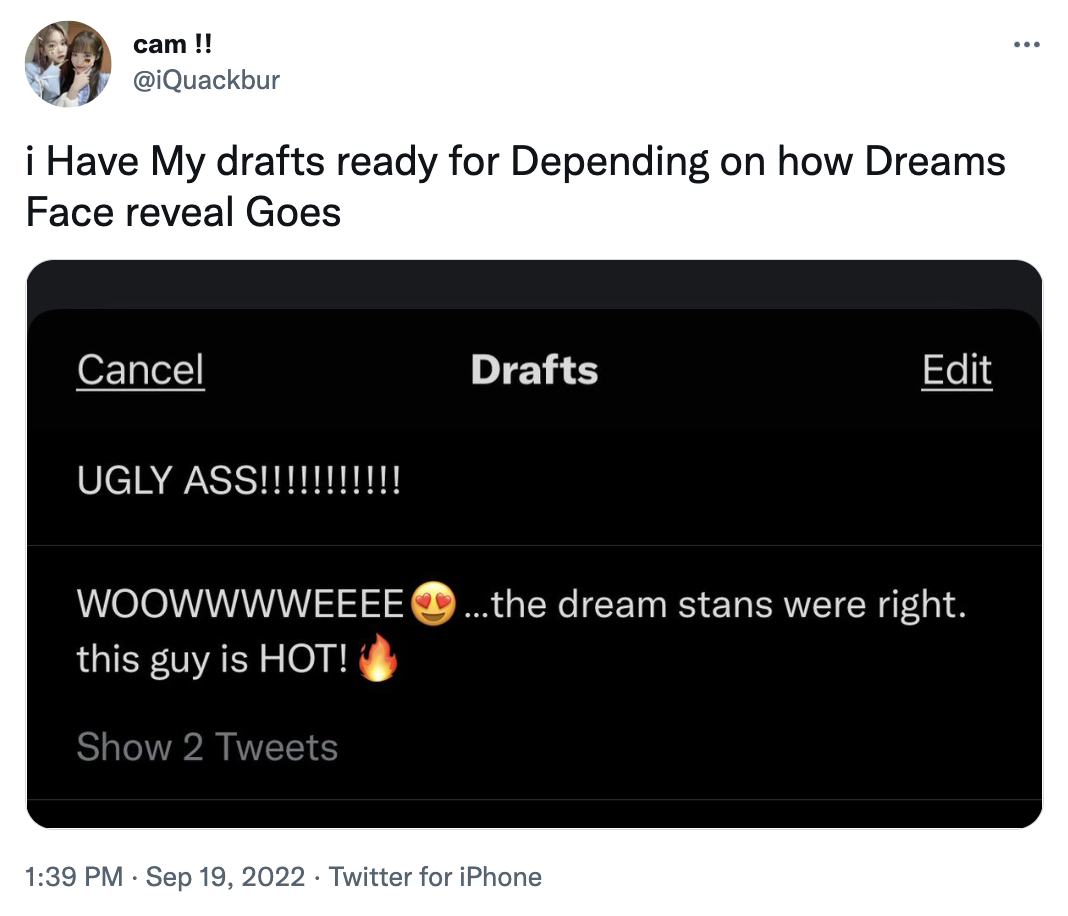This screenshot has width=1068, height=916.
Task: Select the "WOOWWWWEEEE" draft text
Action: tap(242, 605)
